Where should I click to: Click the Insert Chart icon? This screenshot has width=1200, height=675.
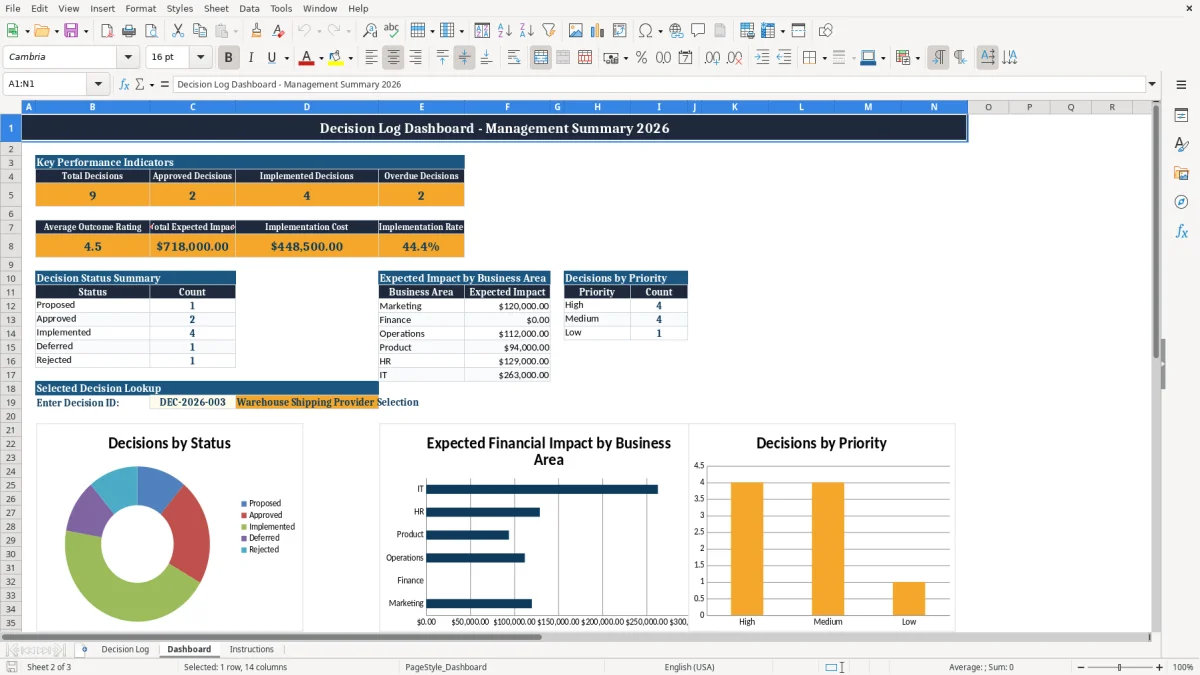pos(598,31)
